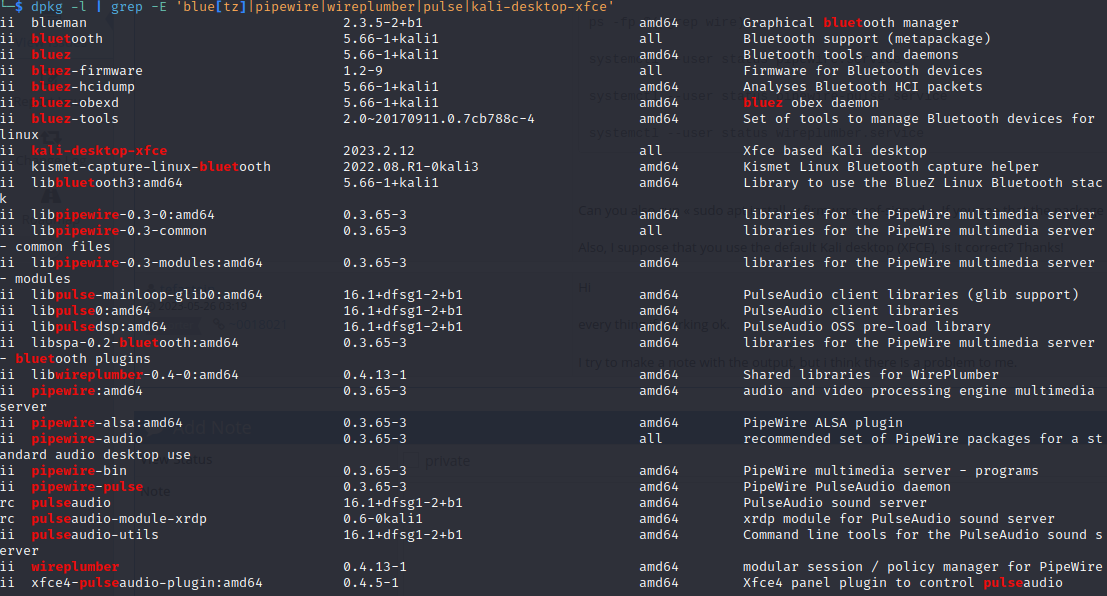This screenshot has width=1107, height=596.
Task: Click the 'Xfce based Kali desktop' description
Action: (x=835, y=150)
